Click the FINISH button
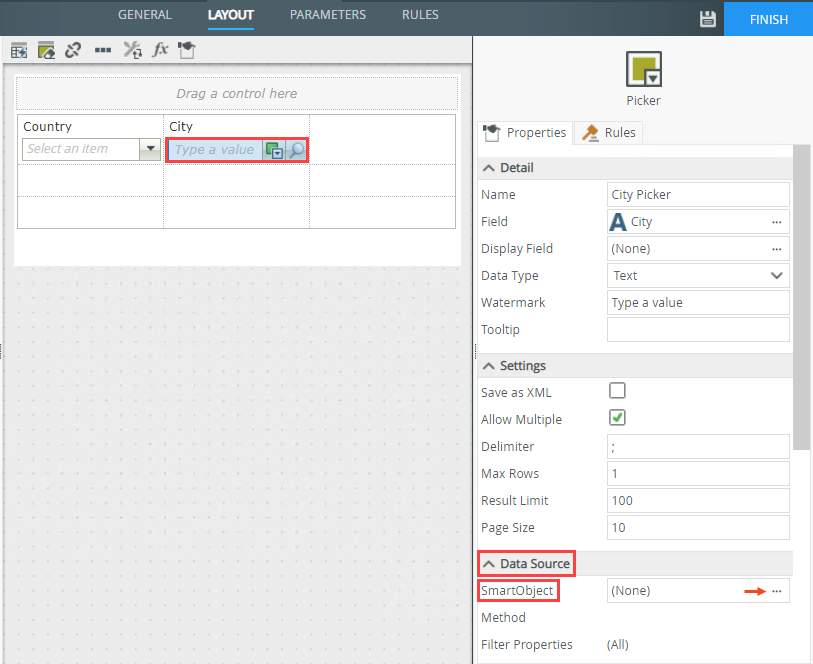The height and width of the screenshot is (664, 813). click(768, 18)
